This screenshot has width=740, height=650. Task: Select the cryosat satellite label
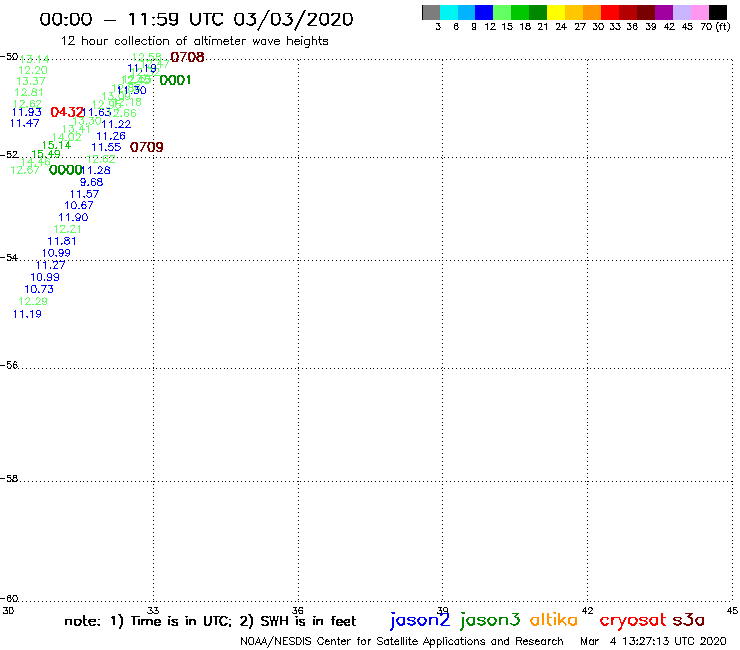[633, 620]
